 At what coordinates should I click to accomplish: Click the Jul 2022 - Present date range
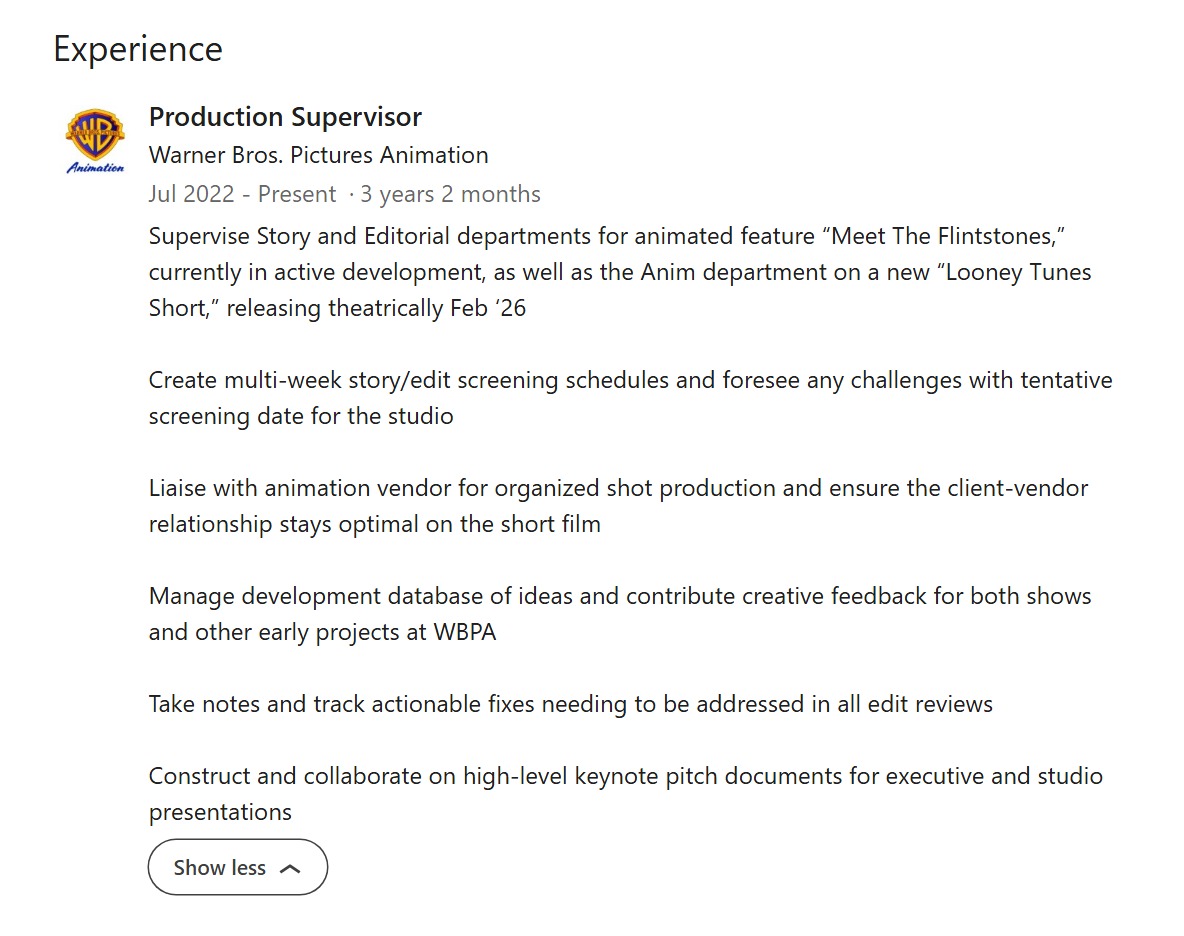tap(242, 194)
